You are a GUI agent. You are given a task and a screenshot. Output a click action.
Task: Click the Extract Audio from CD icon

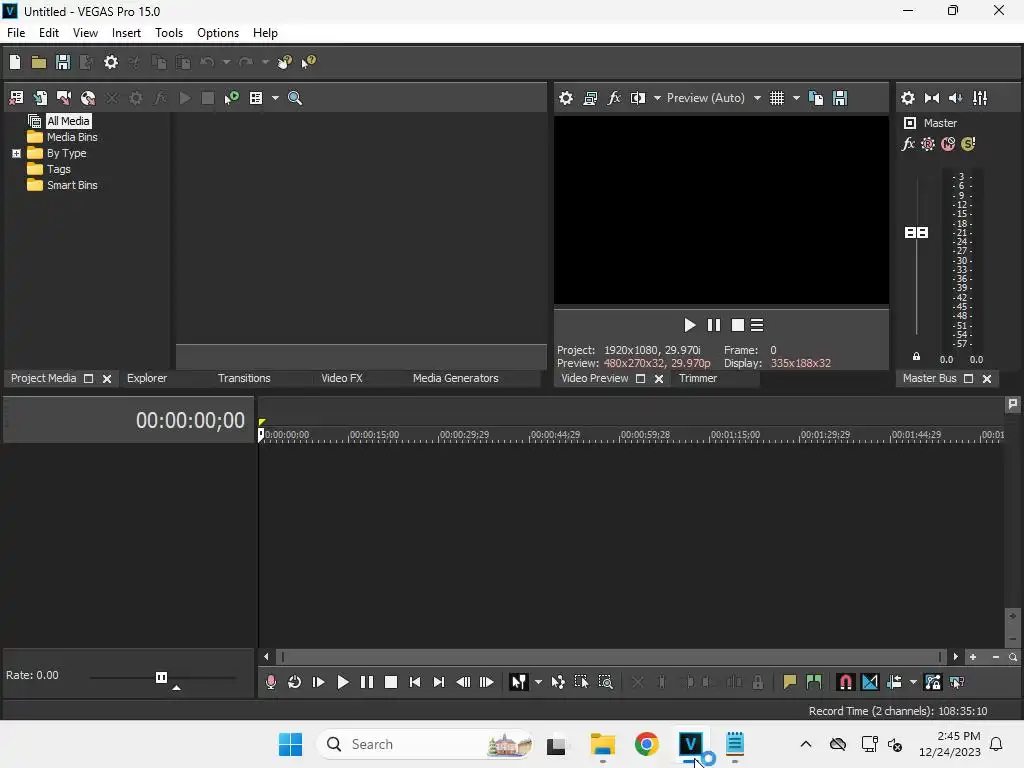[88, 98]
